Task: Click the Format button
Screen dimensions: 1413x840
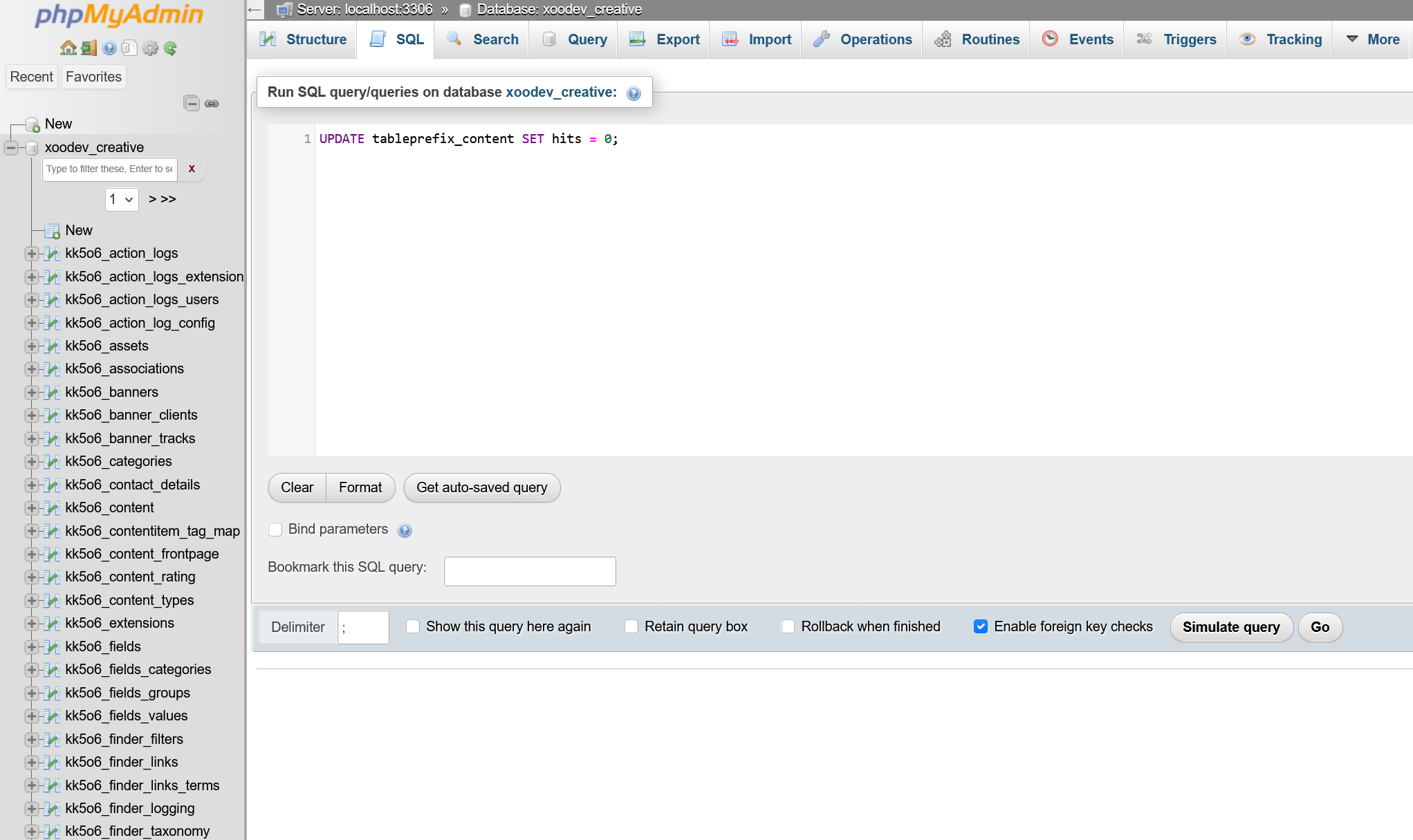Action: tap(360, 487)
